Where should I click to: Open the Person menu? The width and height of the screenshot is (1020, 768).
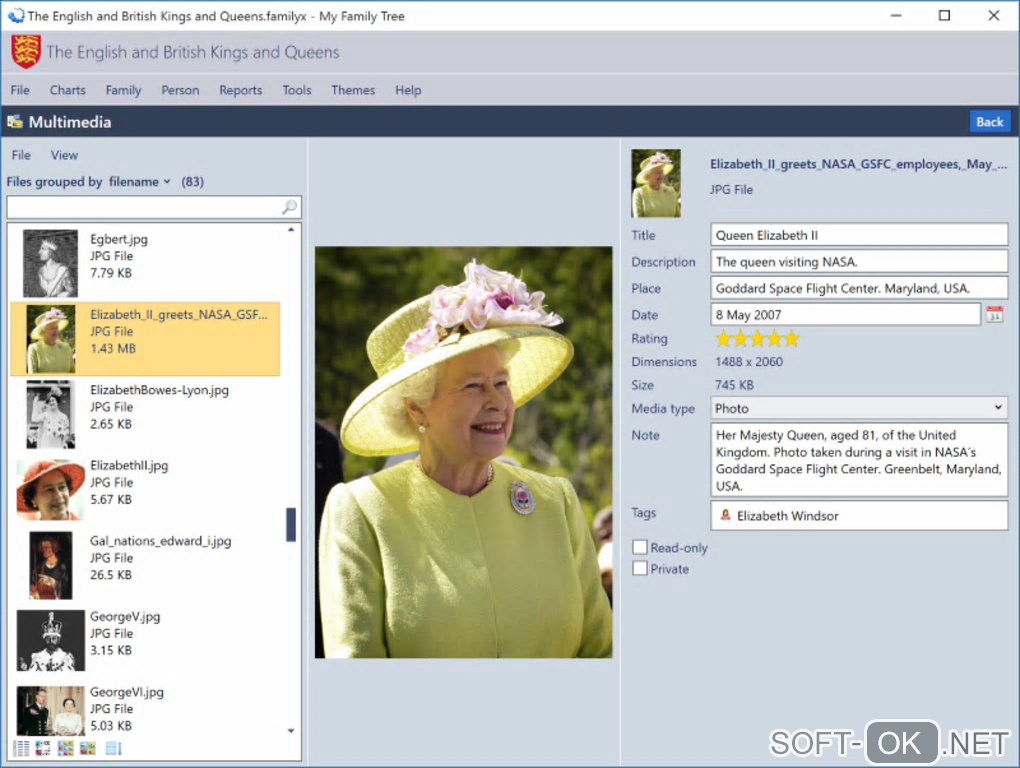coord(180,90)
